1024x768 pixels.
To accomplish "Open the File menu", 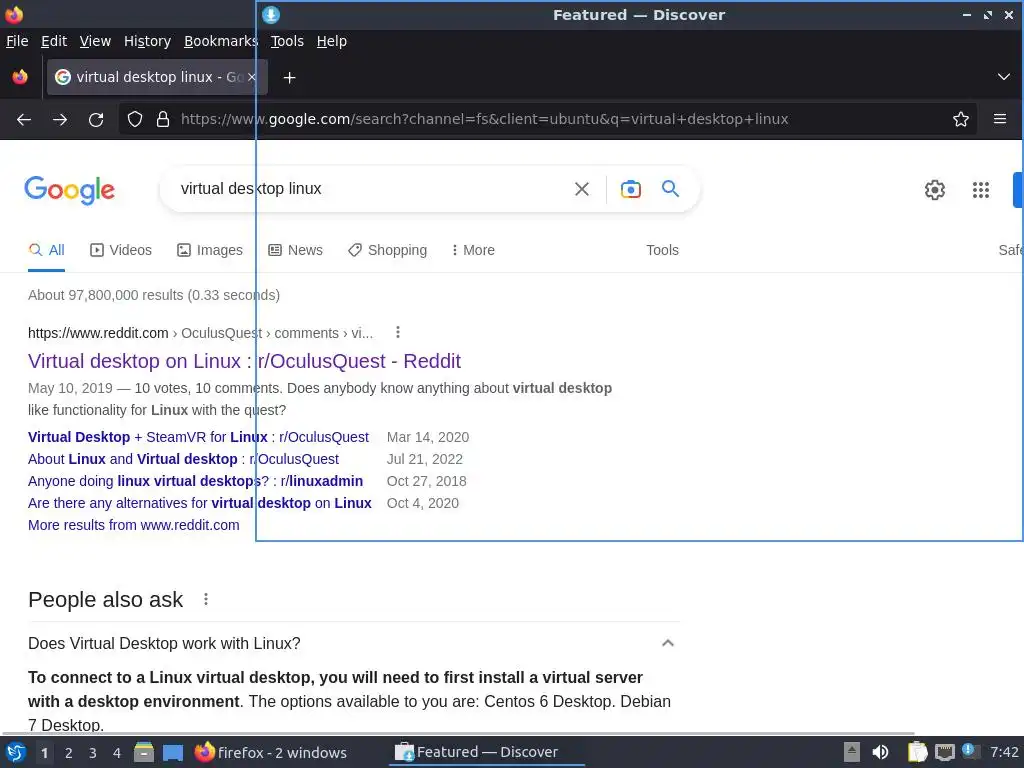I will tap(17, 41).
